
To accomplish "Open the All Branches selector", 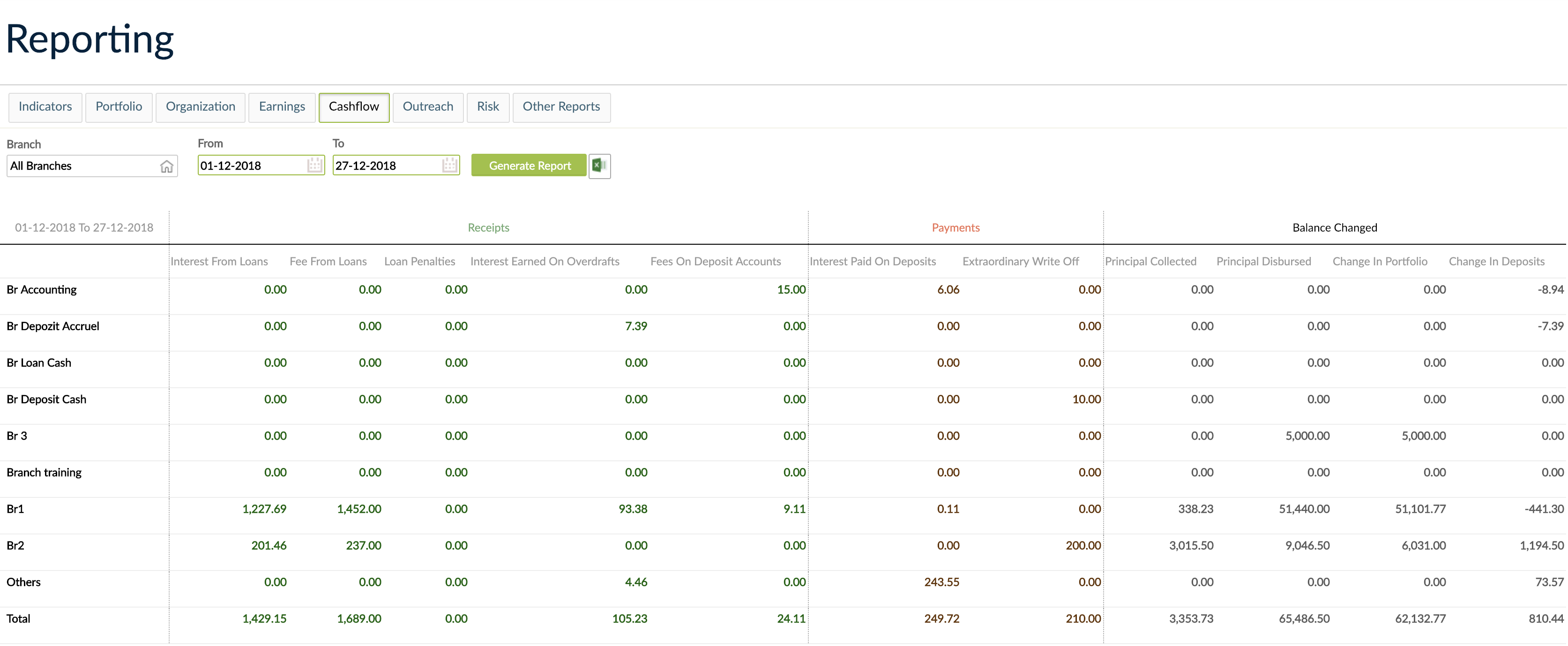I will (x=79, y=165).
